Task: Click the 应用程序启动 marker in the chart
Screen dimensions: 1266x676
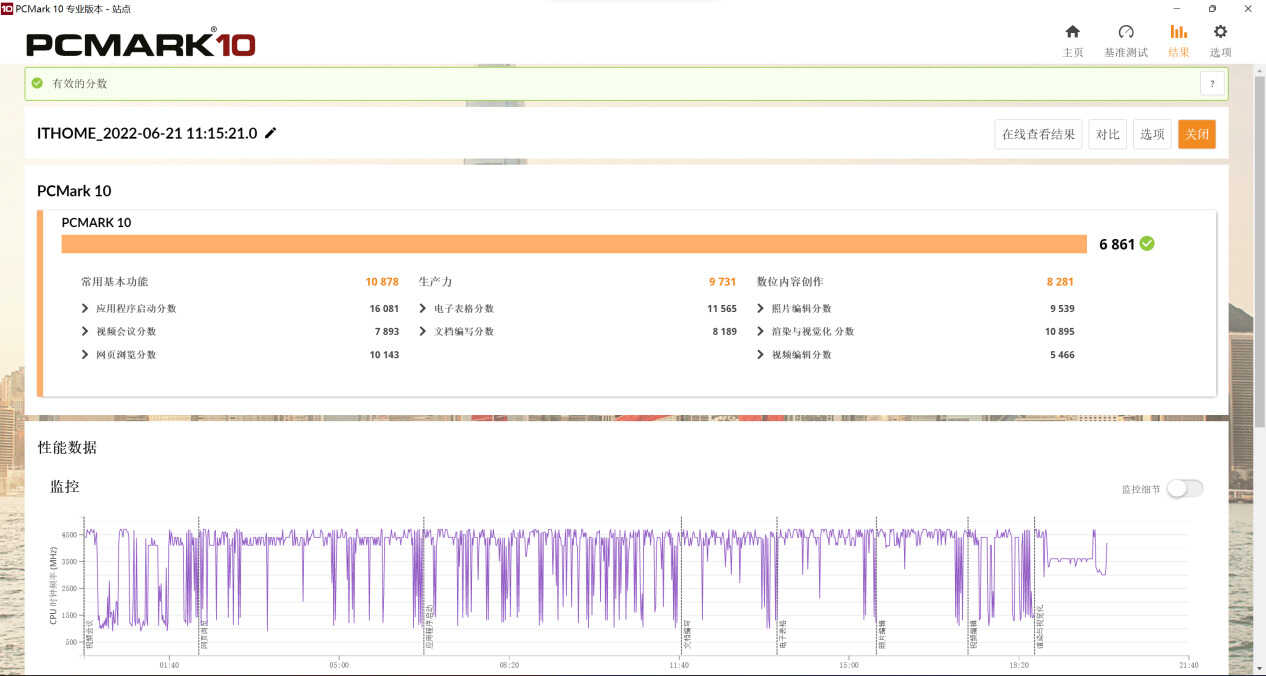Action: [430, 627]
